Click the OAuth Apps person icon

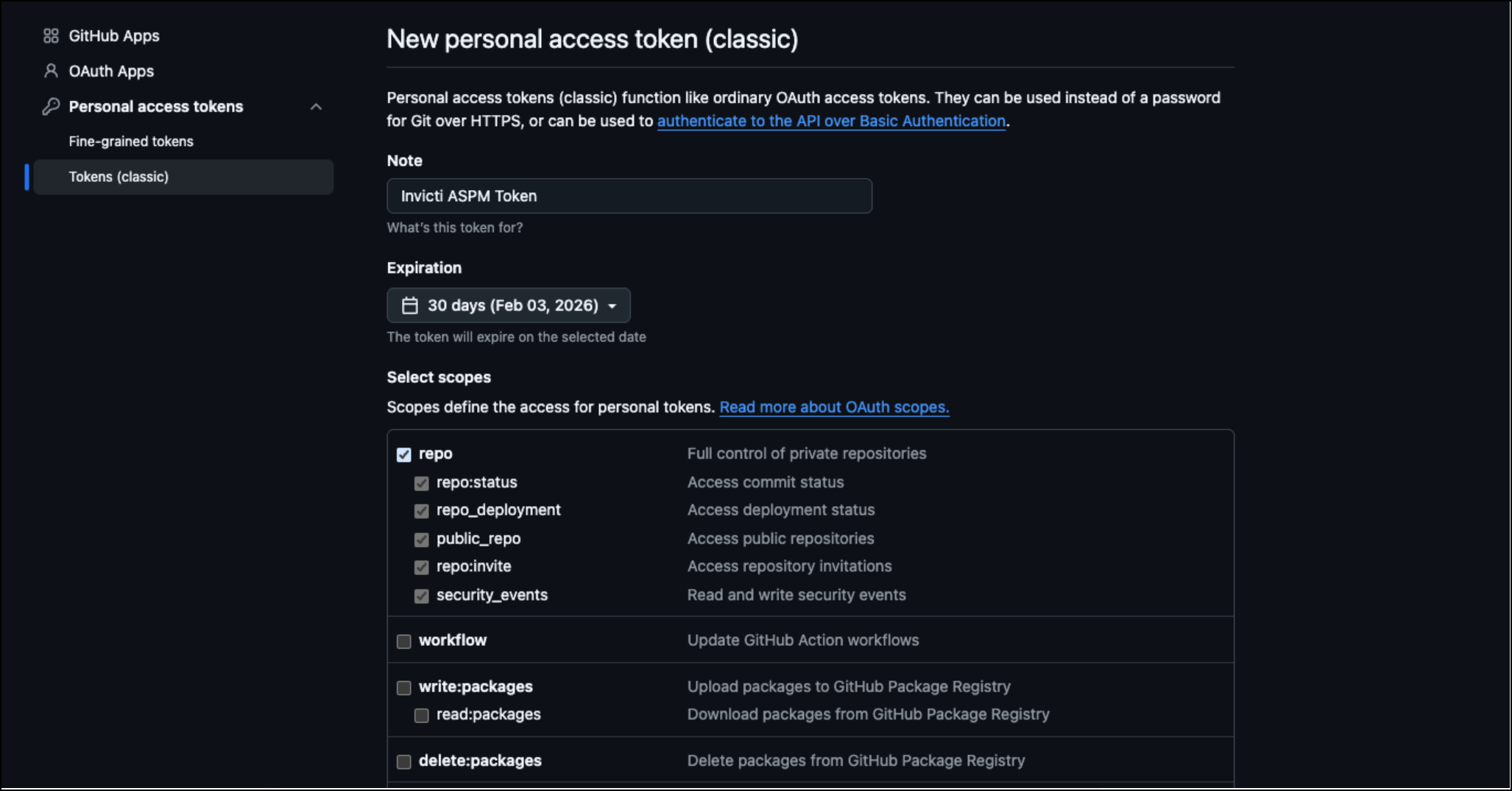(51, 71)
